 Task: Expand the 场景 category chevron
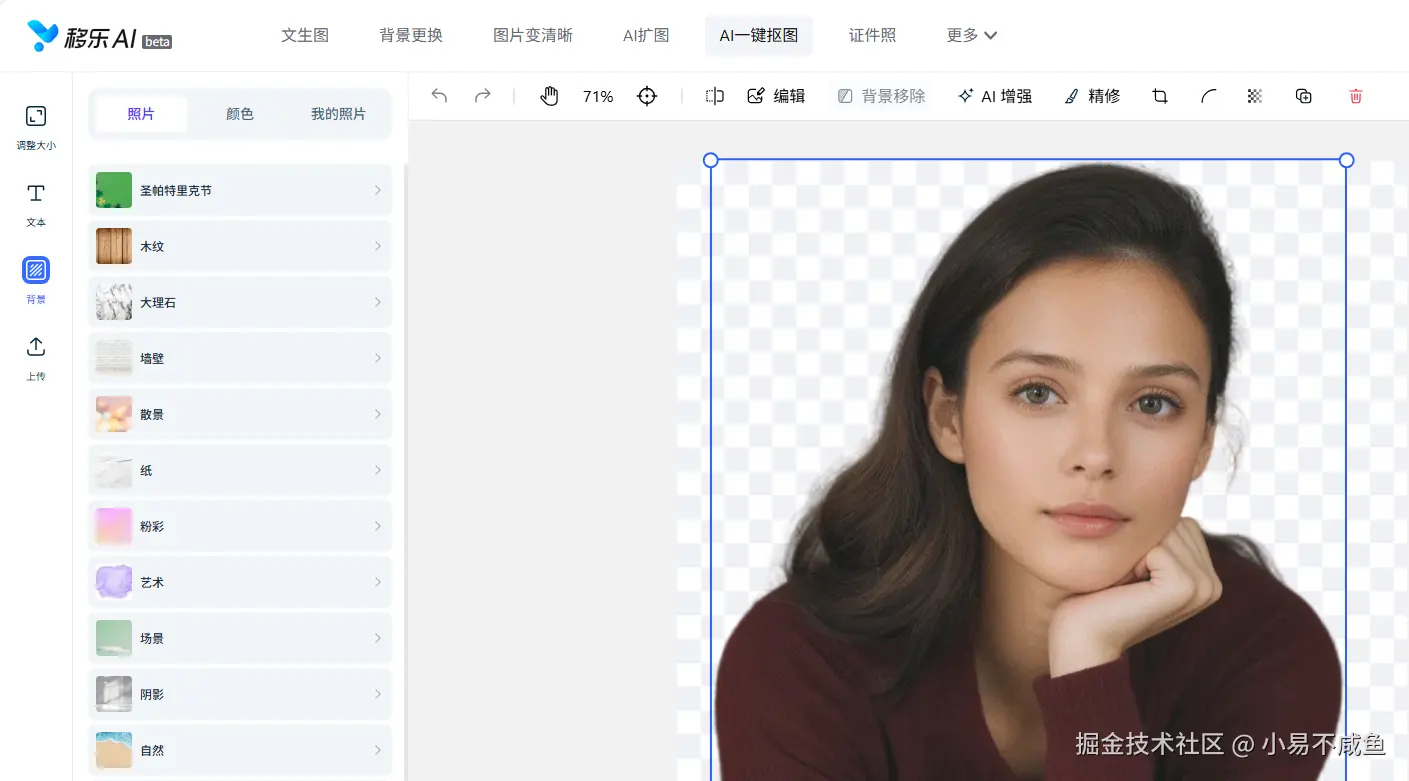(x=377, y=638)
